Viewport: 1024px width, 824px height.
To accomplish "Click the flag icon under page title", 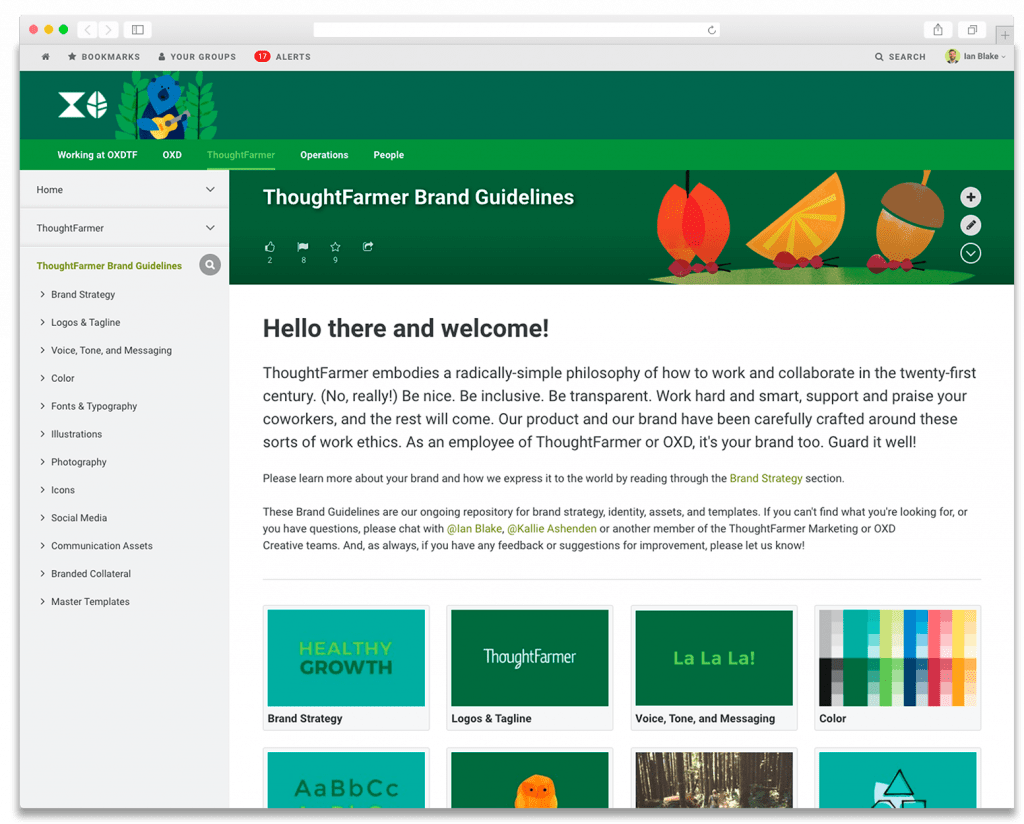I will tap(303, 247).
